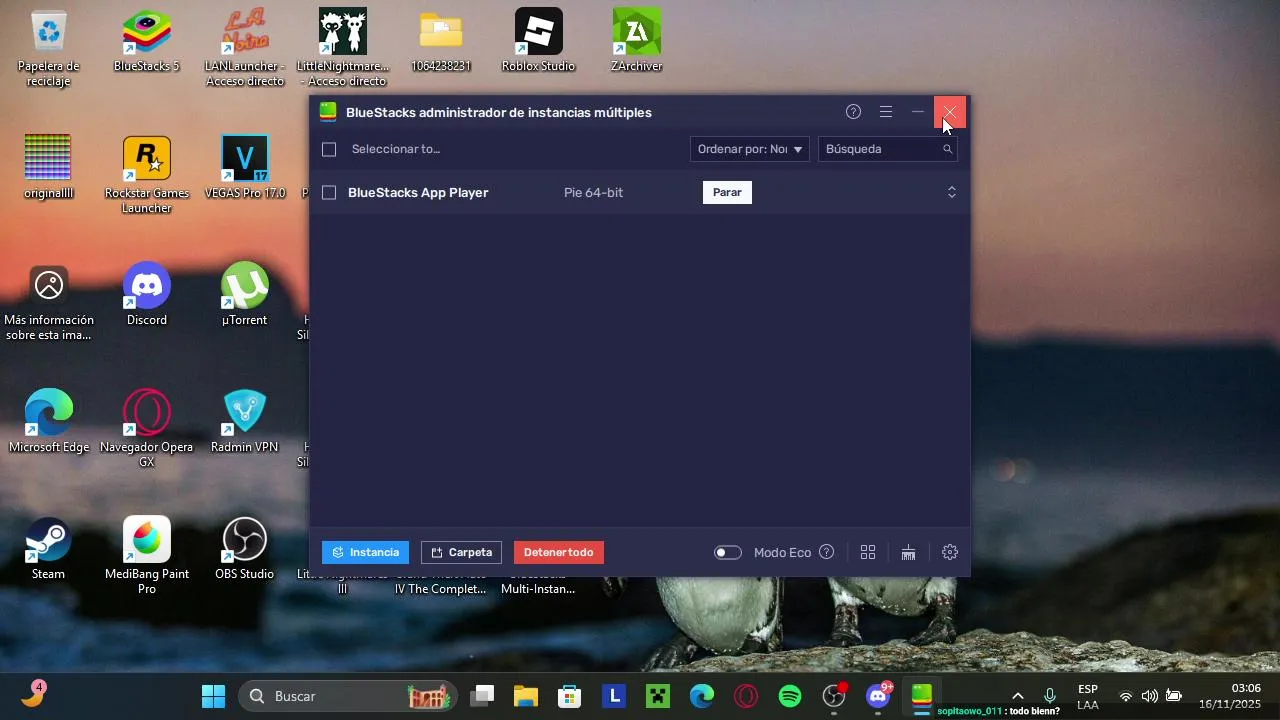Open the Windows Start menu
Viewport: 1280px width, 720px height.
point(213,696)
